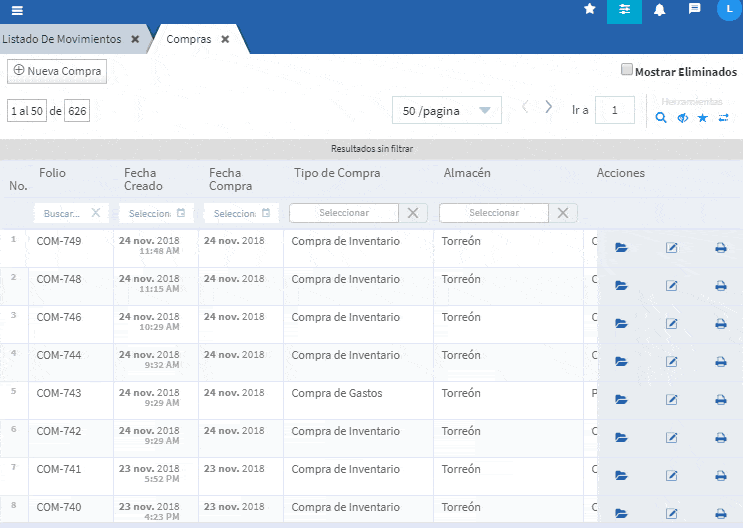
Task: Clear Tipo de Compra filter
Action: (x=413, y=213)
